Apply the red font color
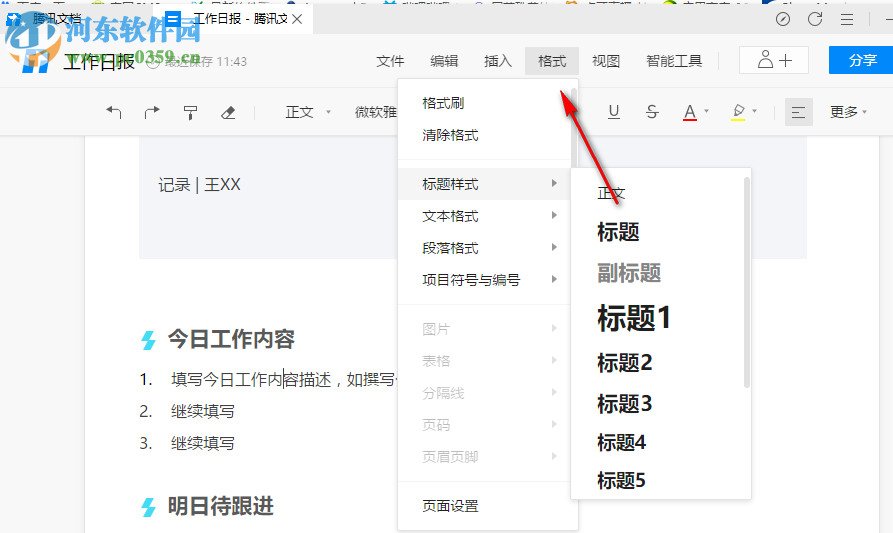This screenshot has height=533, width=893. coord(690,112)
